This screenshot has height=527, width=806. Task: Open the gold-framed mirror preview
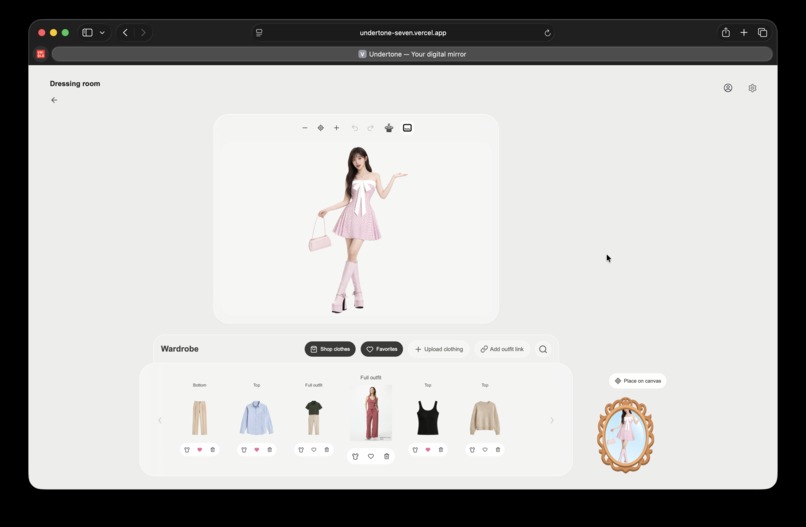[x=626, y=435]
